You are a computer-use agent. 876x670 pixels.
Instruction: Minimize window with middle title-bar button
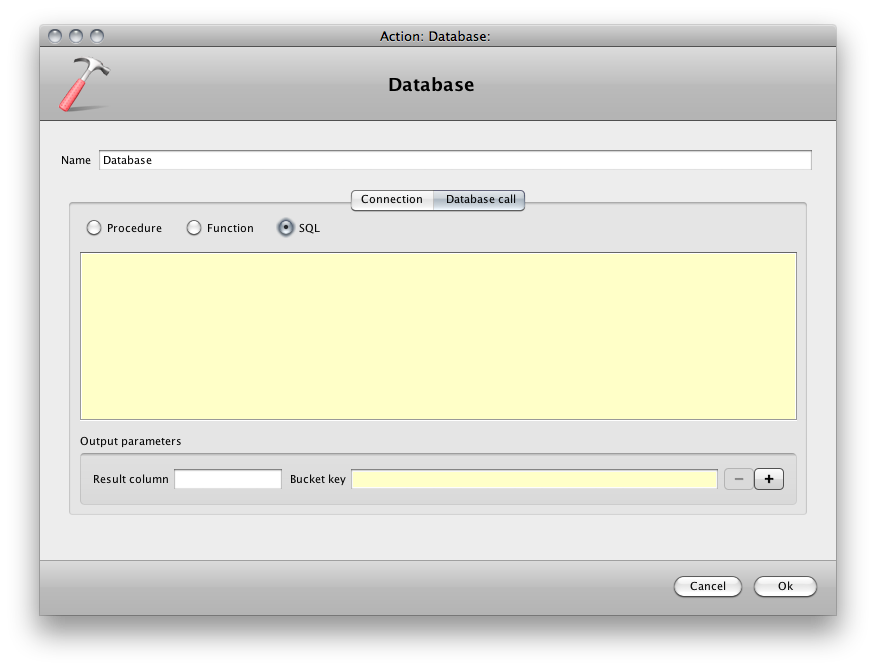pos(76,36)
